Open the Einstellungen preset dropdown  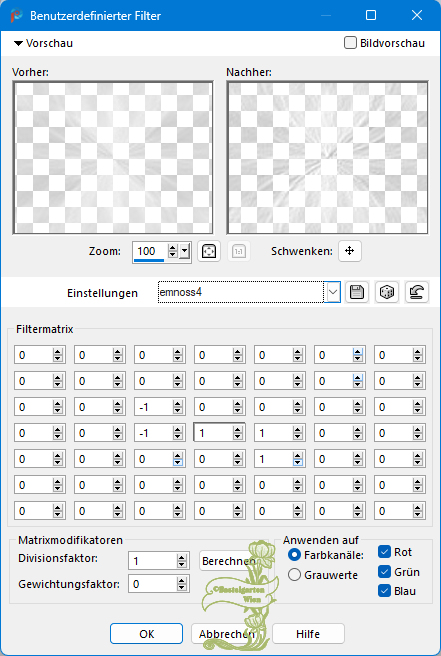(x=333, y=292)
